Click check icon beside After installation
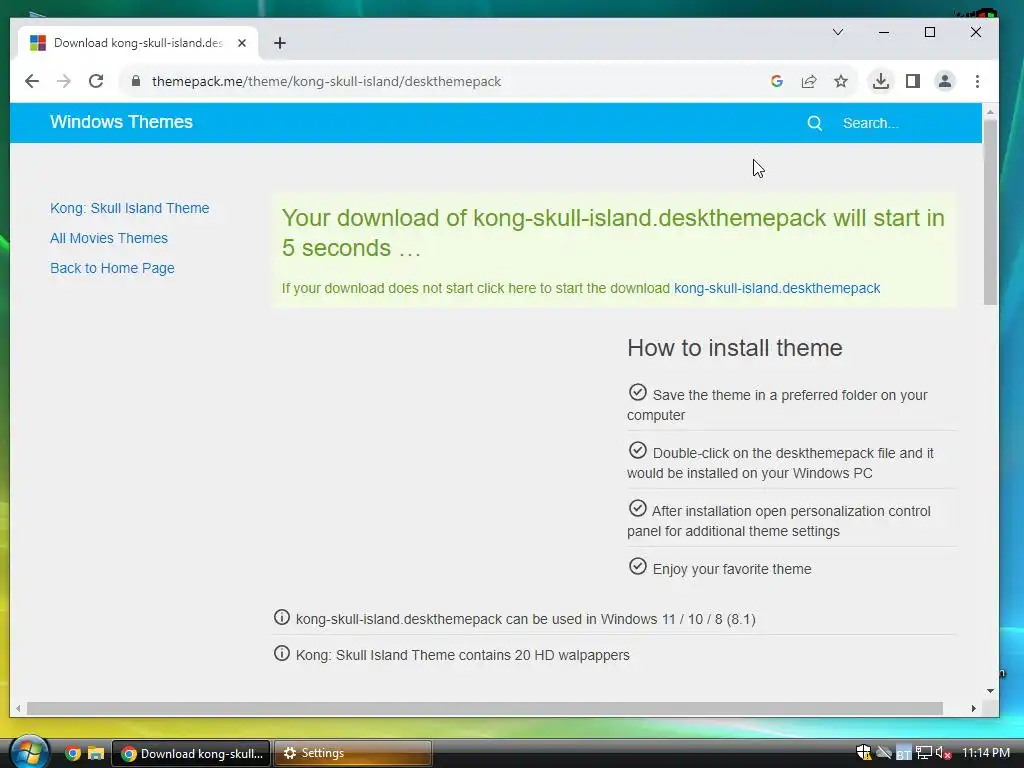 [x=637, y=508]
